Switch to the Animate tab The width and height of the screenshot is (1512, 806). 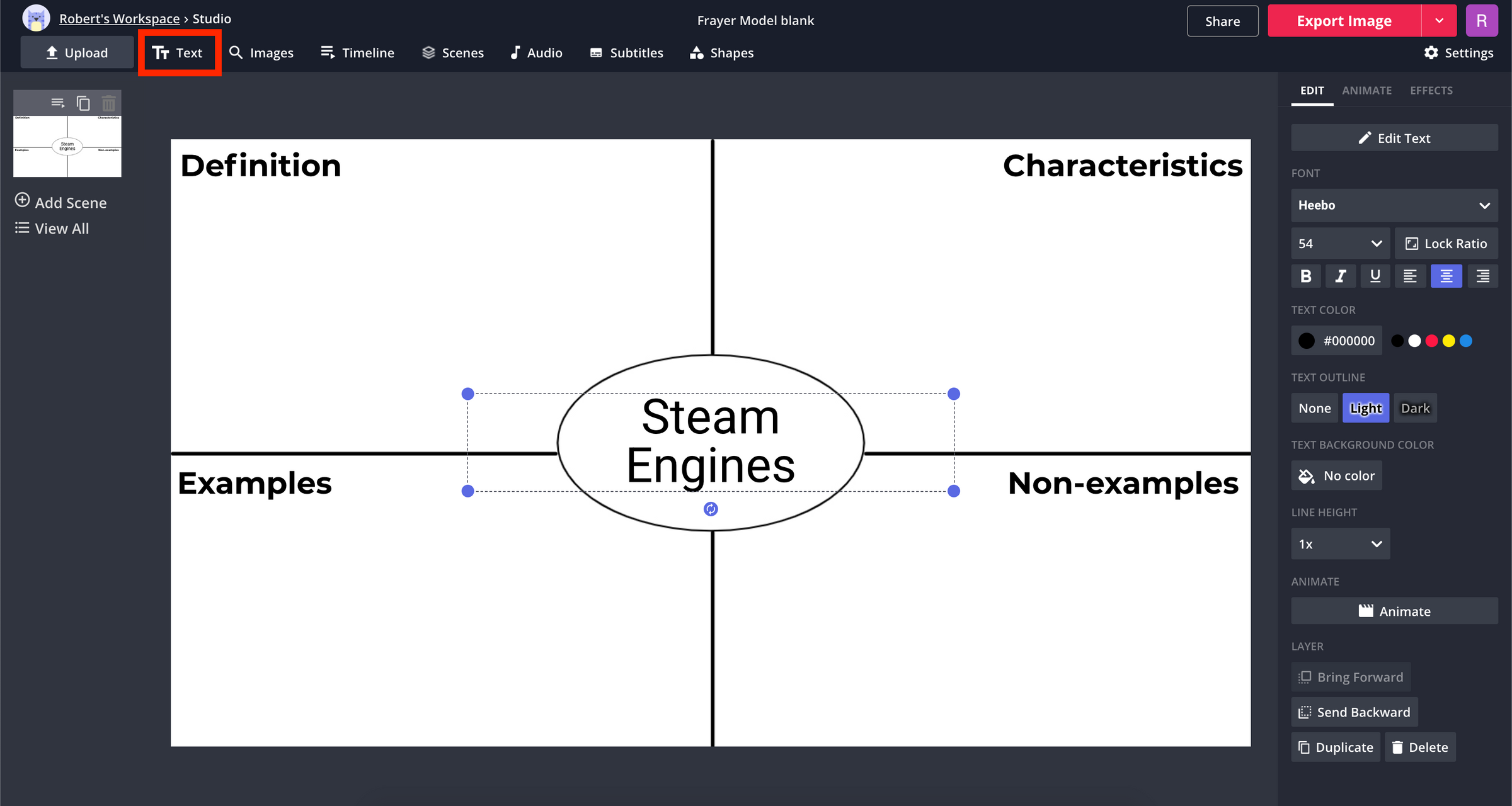point(1366,90)
